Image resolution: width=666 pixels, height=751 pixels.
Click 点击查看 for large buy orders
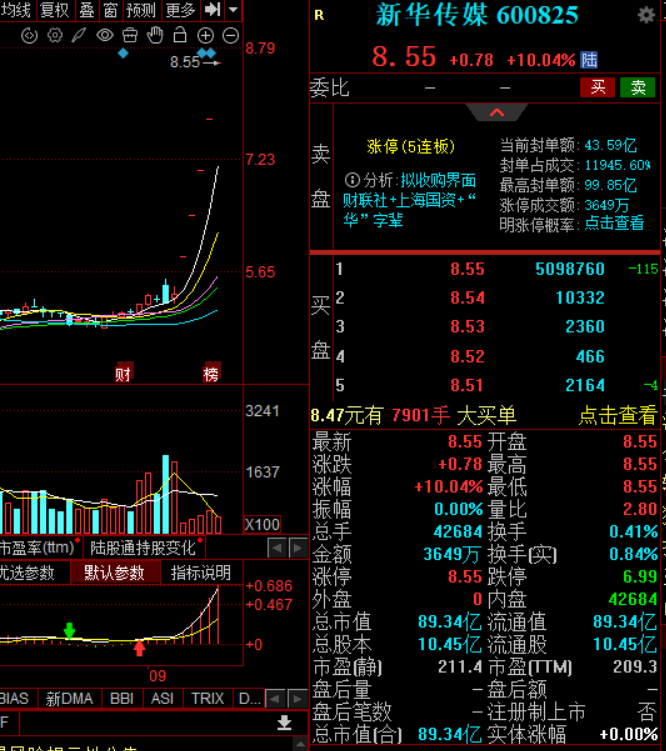coord(618,415)
